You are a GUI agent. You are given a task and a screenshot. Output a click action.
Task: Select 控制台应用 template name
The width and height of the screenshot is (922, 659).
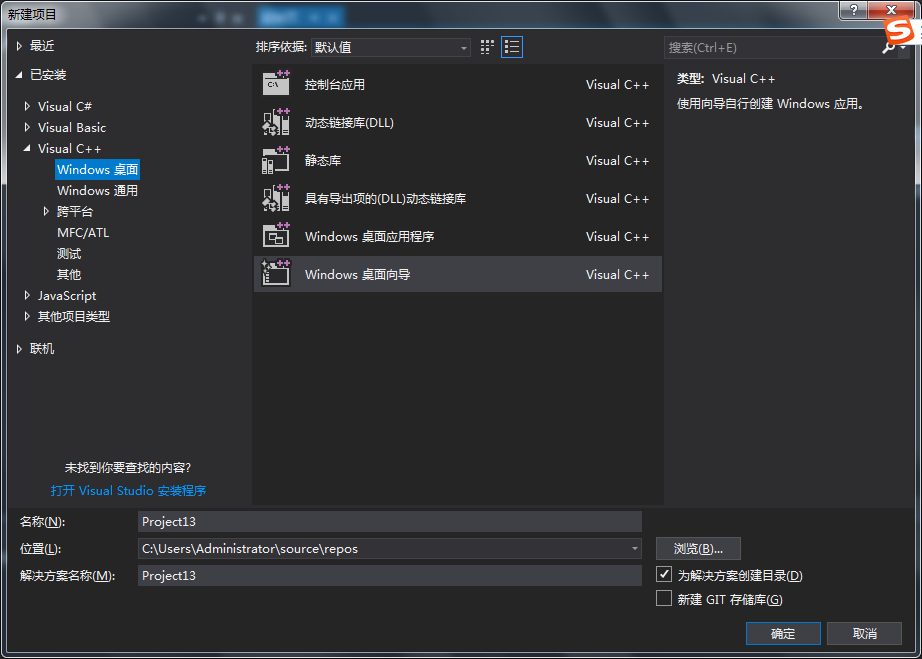coord(335,85)
